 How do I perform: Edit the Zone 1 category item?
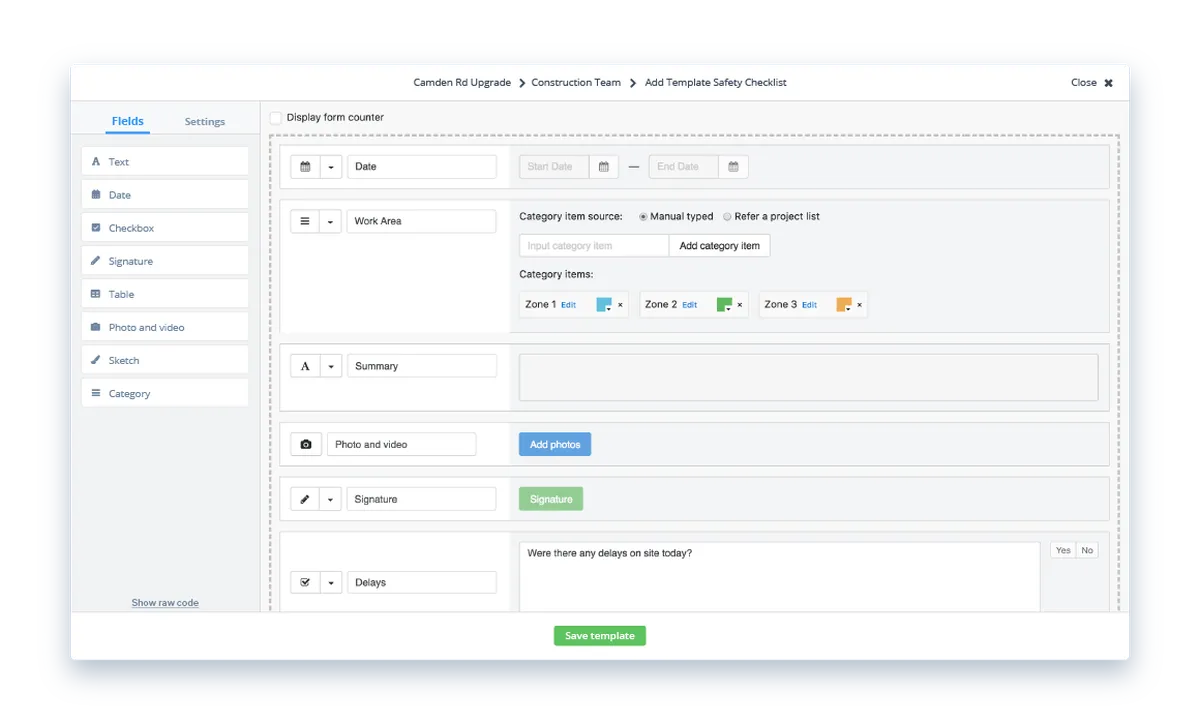point(568,305)
